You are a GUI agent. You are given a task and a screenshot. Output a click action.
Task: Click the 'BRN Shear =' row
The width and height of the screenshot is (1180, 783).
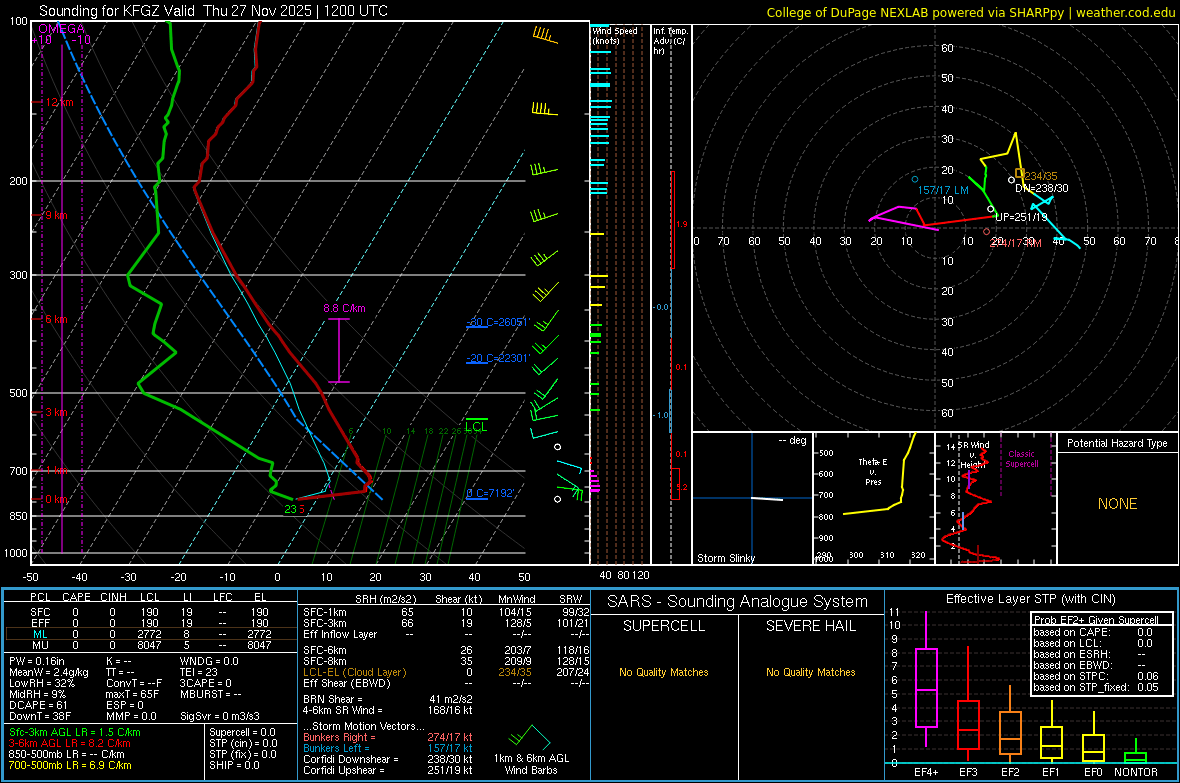(x=388, y=699)
